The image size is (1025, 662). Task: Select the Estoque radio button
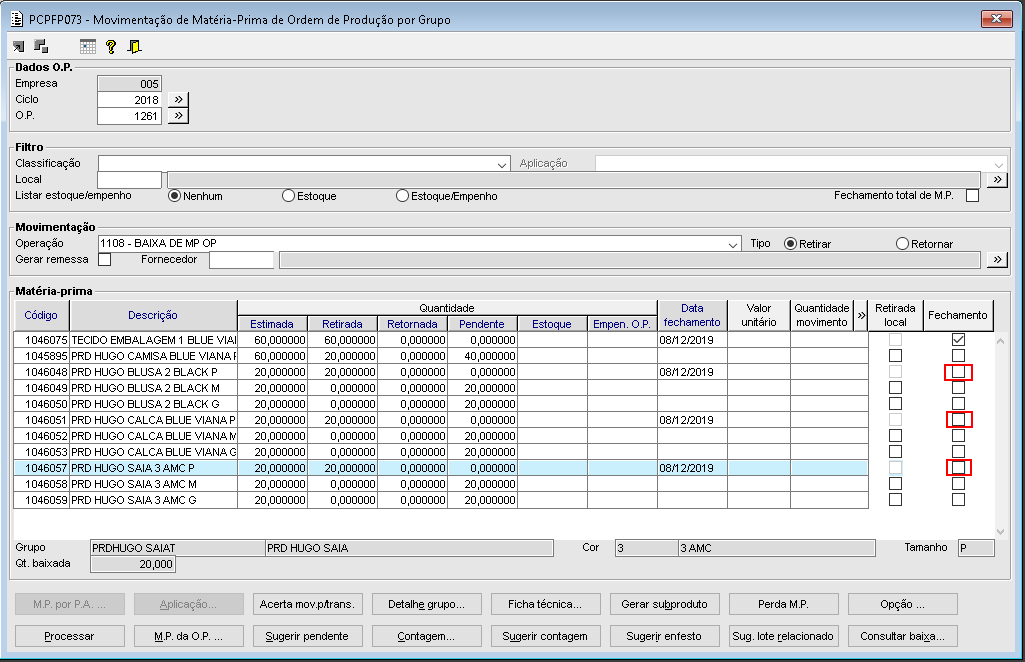click(x=289, y=196)
